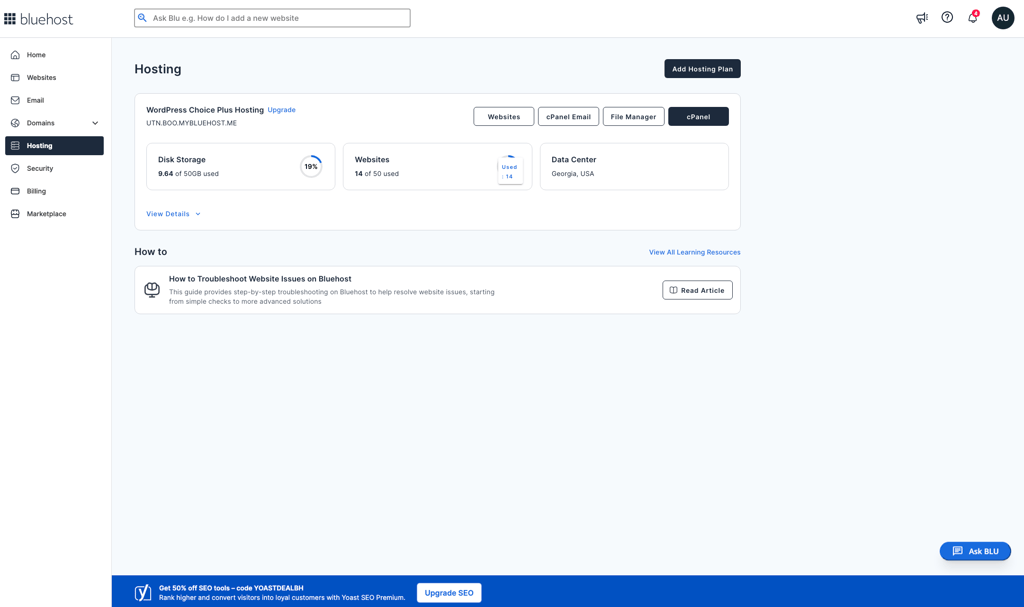
Task: Open View All Learning Resources link
Action: coord(694,252)
